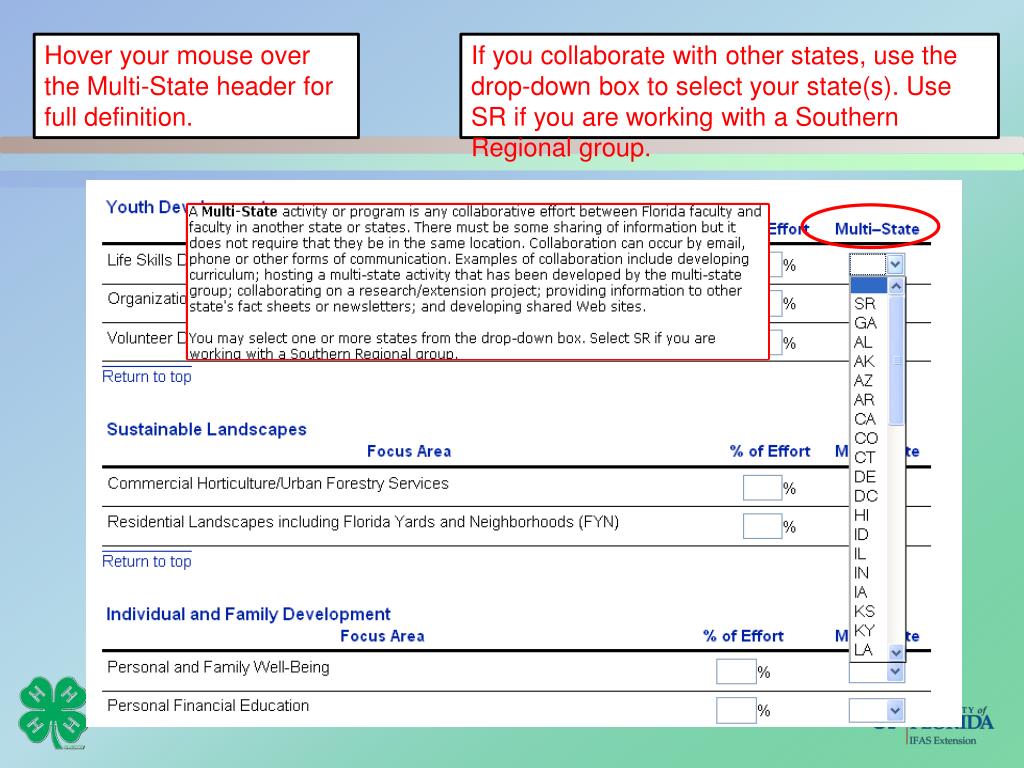1024x768 pixels.
Task: Click the state list scrollbar thumb
Action: coord(896,360)
